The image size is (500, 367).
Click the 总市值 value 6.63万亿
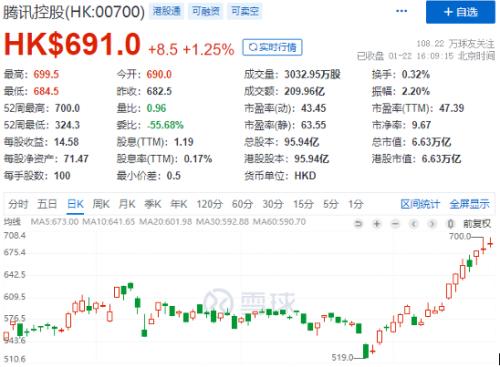click(x=431, y=142)
